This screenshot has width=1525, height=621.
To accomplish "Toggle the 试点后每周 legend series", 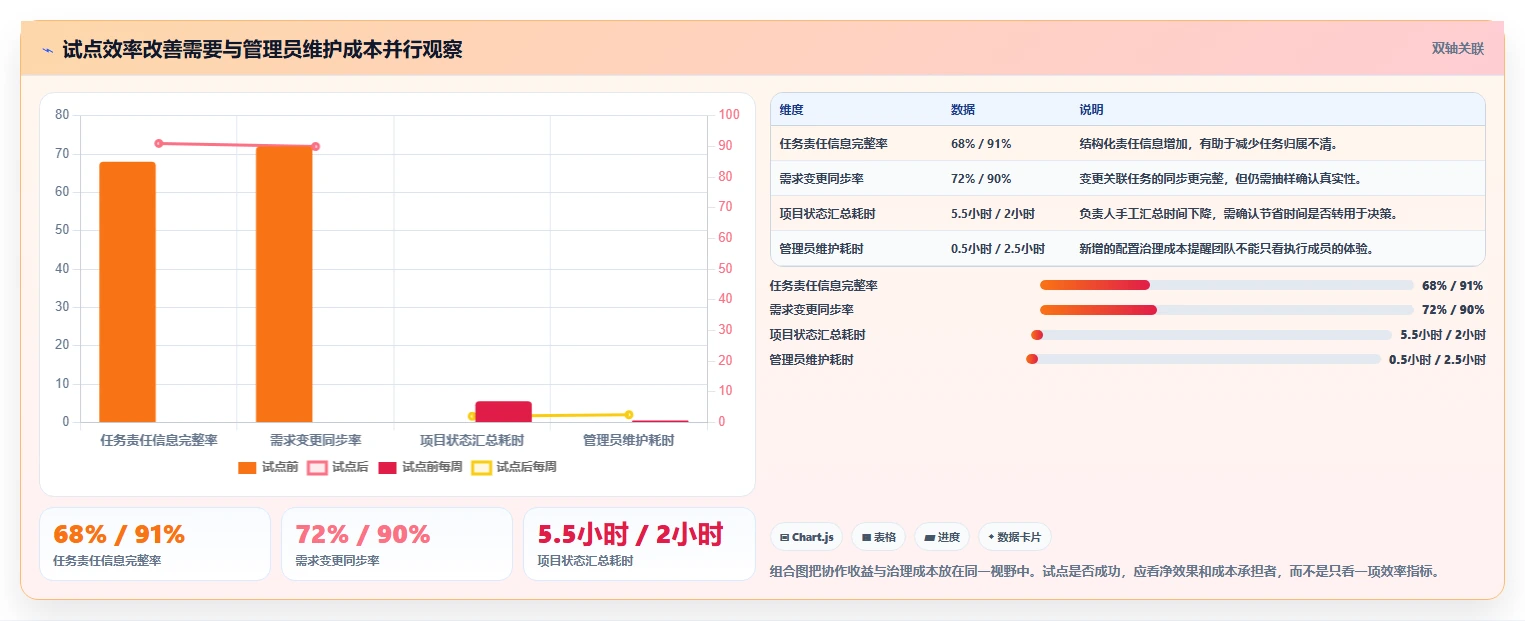I will pyautogui.click(x=514, y=467).
